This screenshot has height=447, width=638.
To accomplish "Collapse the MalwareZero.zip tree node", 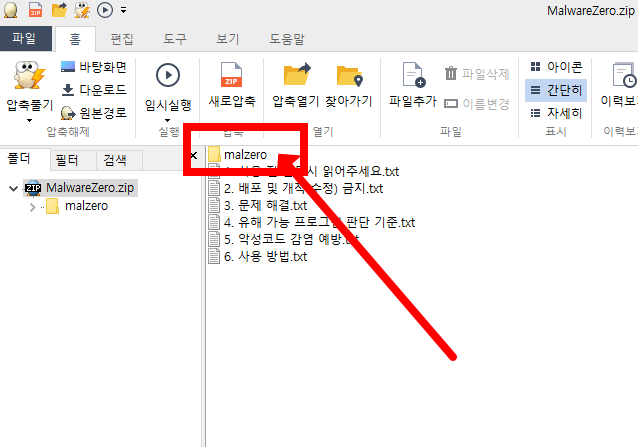I will click(13, 188).
